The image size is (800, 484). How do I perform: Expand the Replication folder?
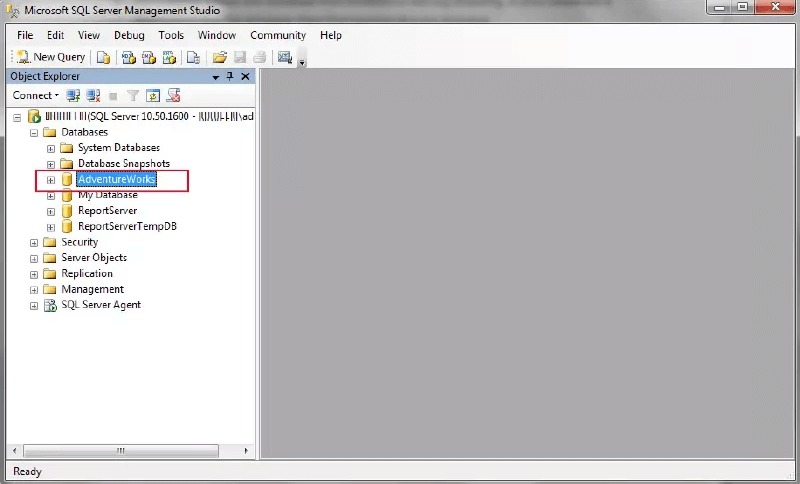[34, 274]
